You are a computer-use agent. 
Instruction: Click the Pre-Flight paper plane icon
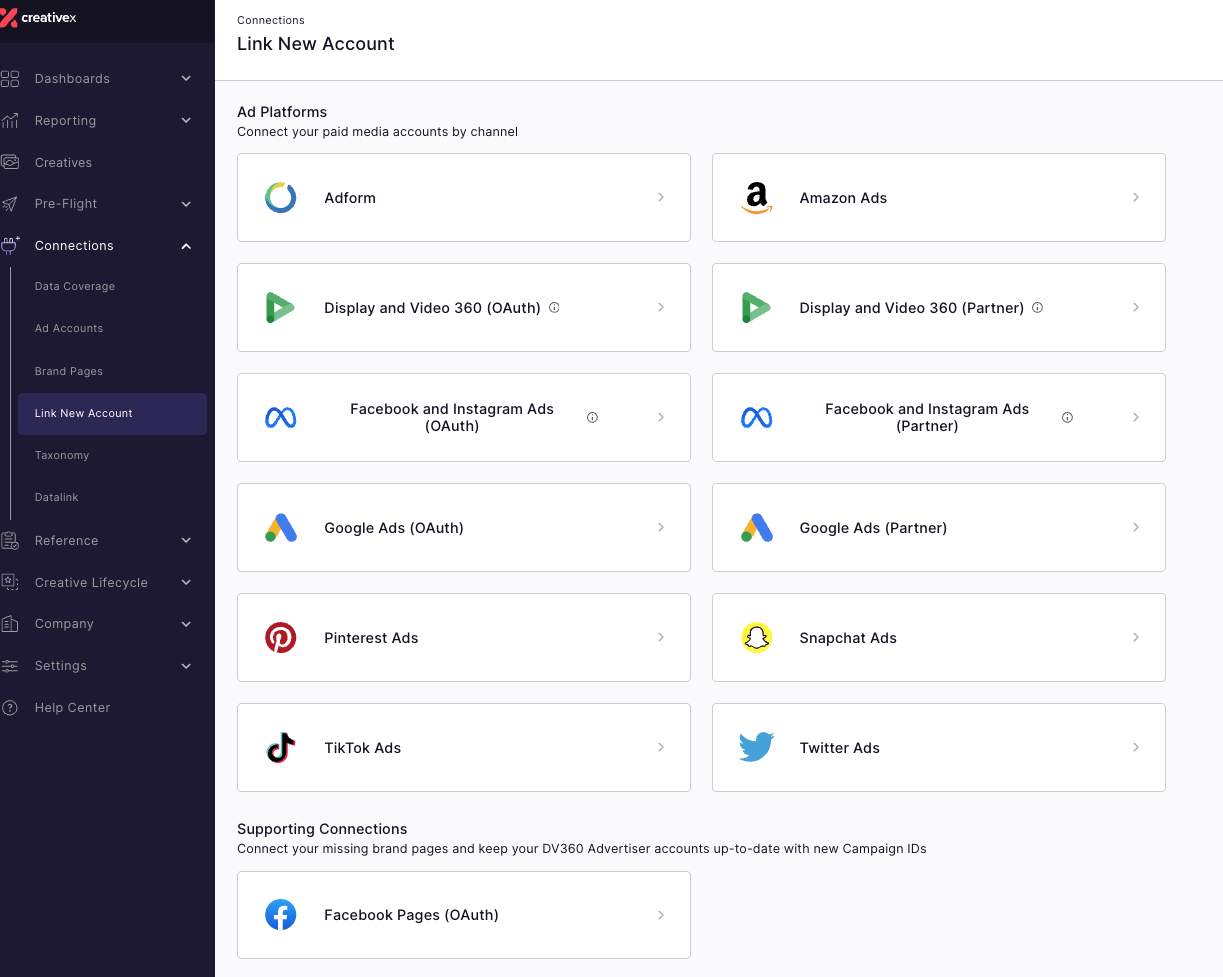(x=10, y=204)
